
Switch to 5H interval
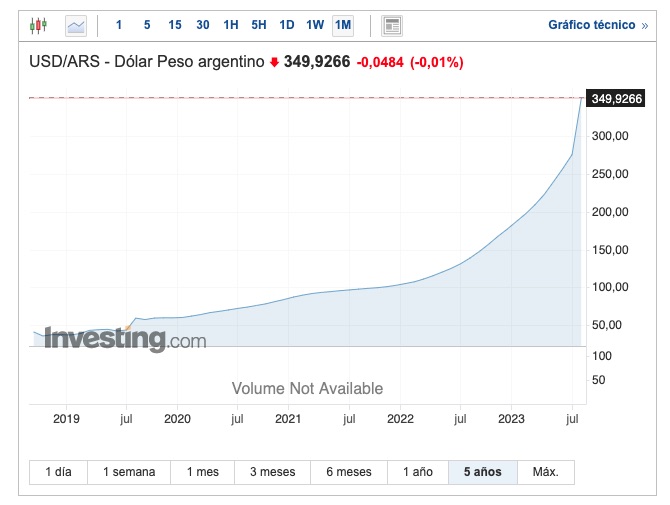point(259,24)
